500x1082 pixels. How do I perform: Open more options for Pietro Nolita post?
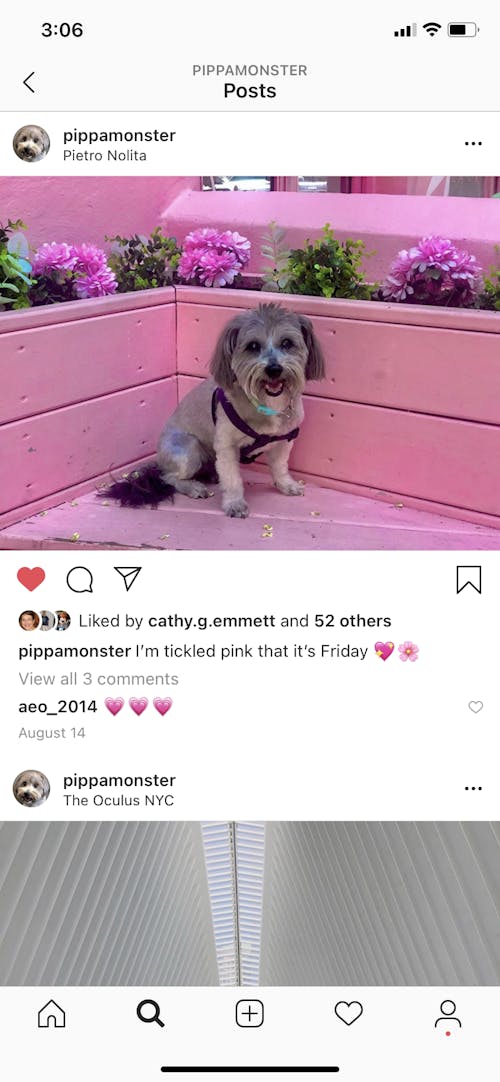click(473, 144)
